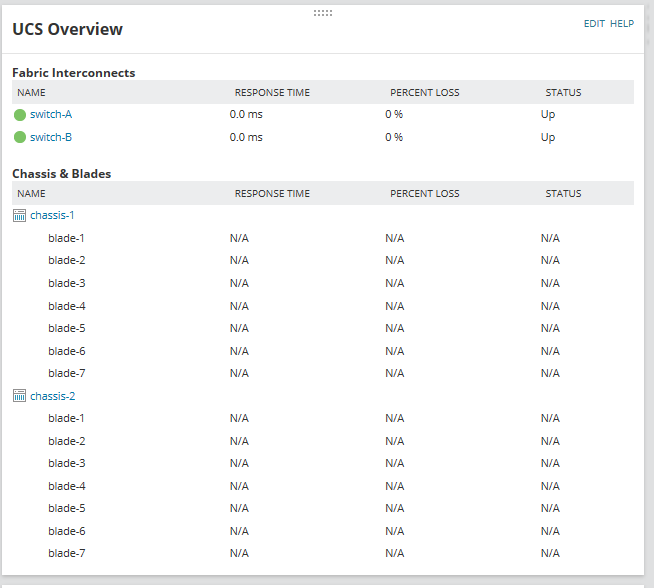This screenshot has height=588, width=654.
Task: Click PERCENT LOSS header in Fabric Interconnects table
Action: point(425,93)
